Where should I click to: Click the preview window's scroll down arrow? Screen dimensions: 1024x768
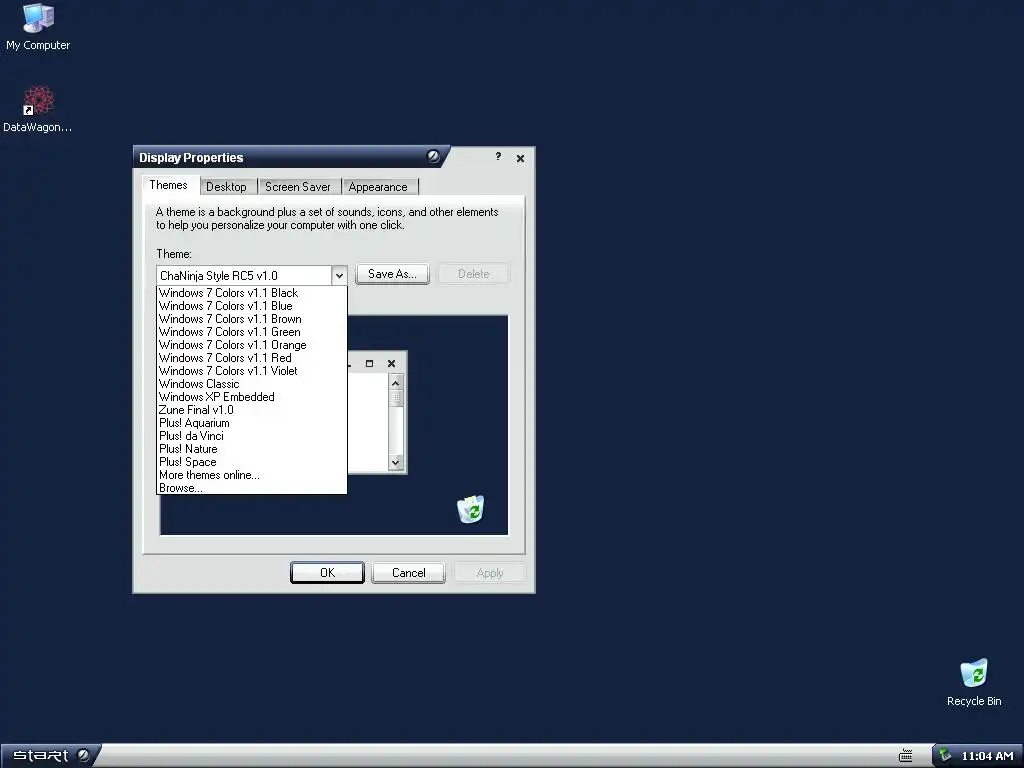point(396,462)
